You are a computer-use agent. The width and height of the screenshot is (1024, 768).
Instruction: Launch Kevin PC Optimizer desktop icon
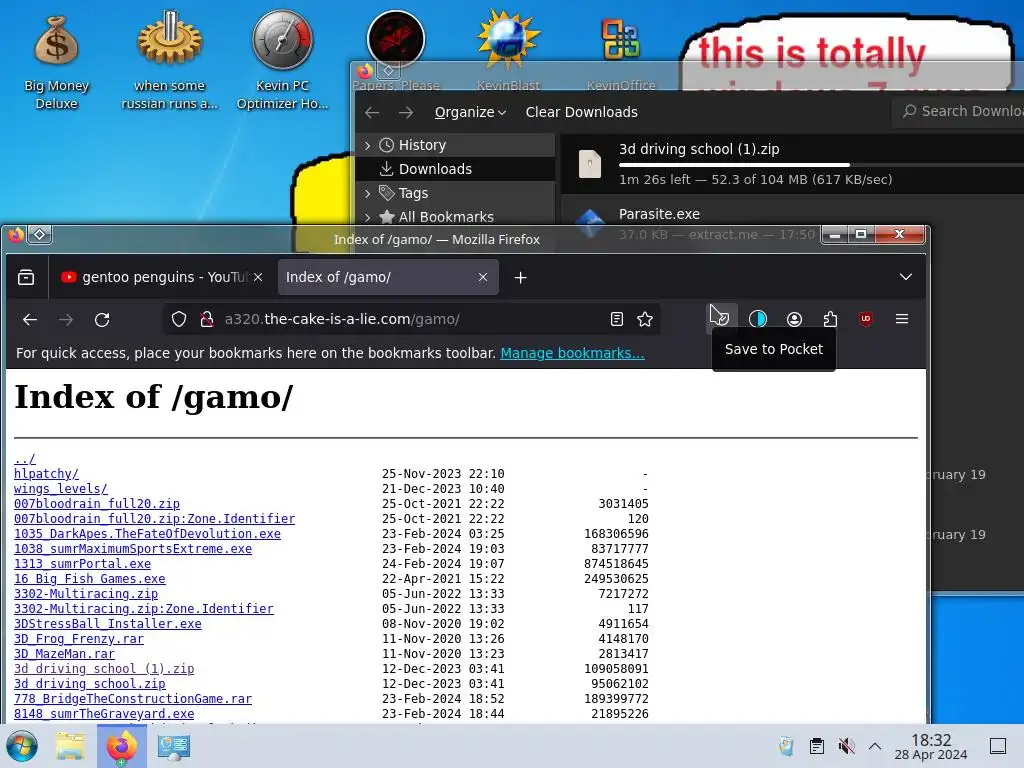click(282, 60)
